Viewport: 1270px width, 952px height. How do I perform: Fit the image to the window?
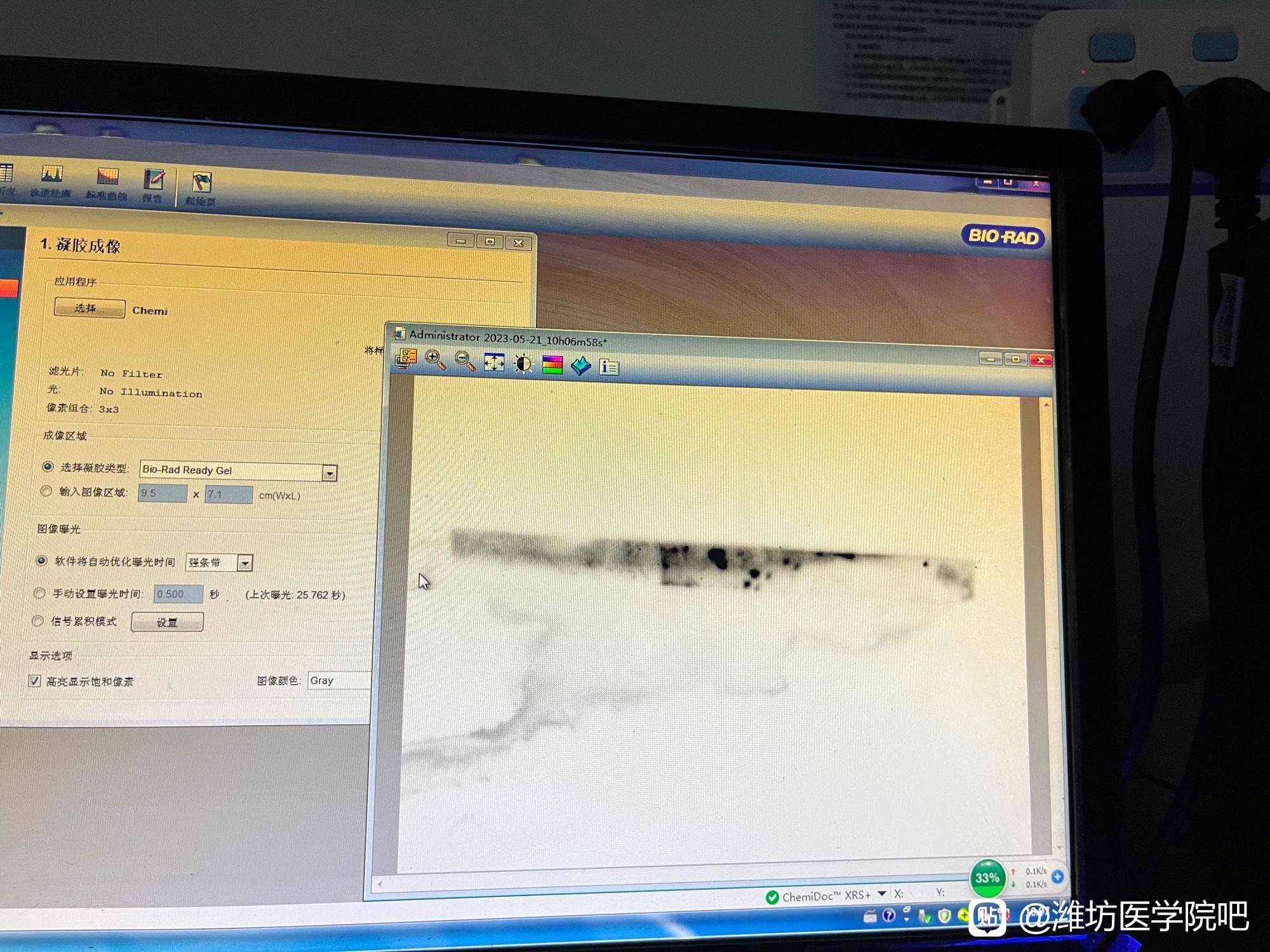coord(494,362)
